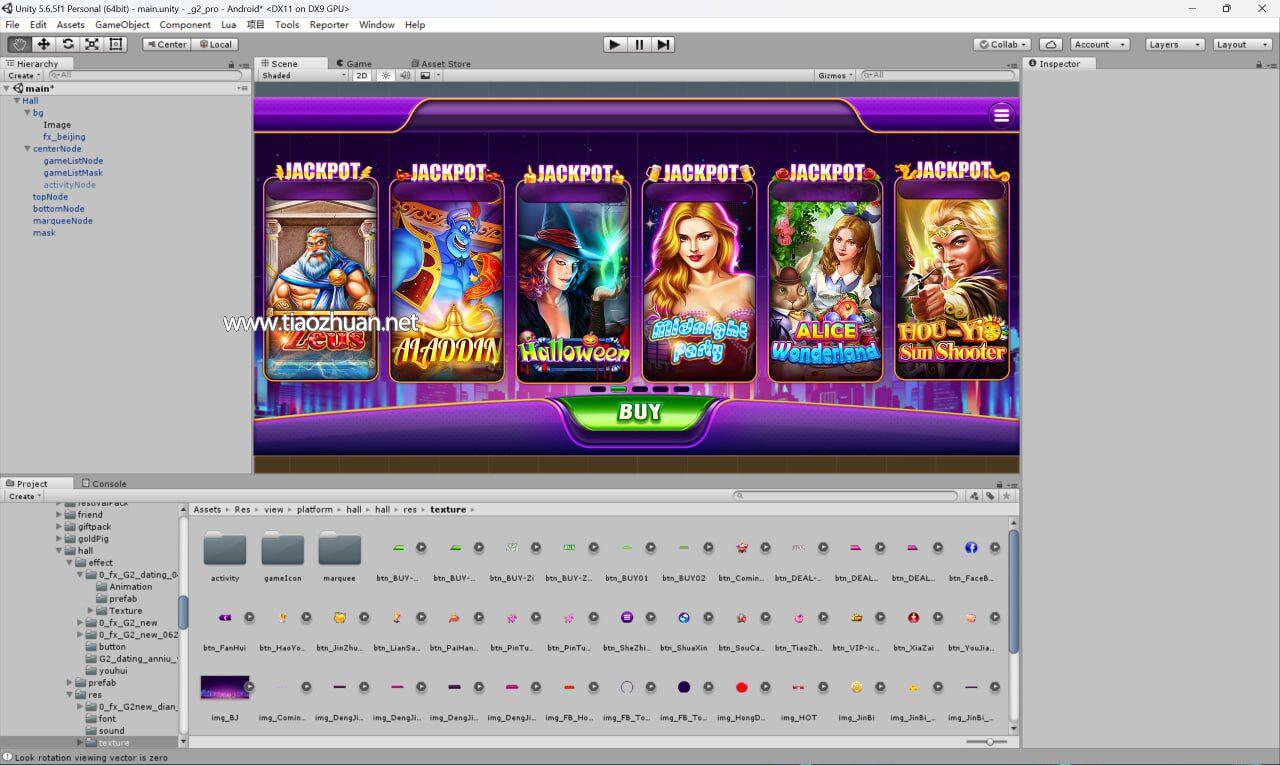Select the Rect Transform tool
Viewport: 1280px width, 765px height.
click(x=116, y=44)
